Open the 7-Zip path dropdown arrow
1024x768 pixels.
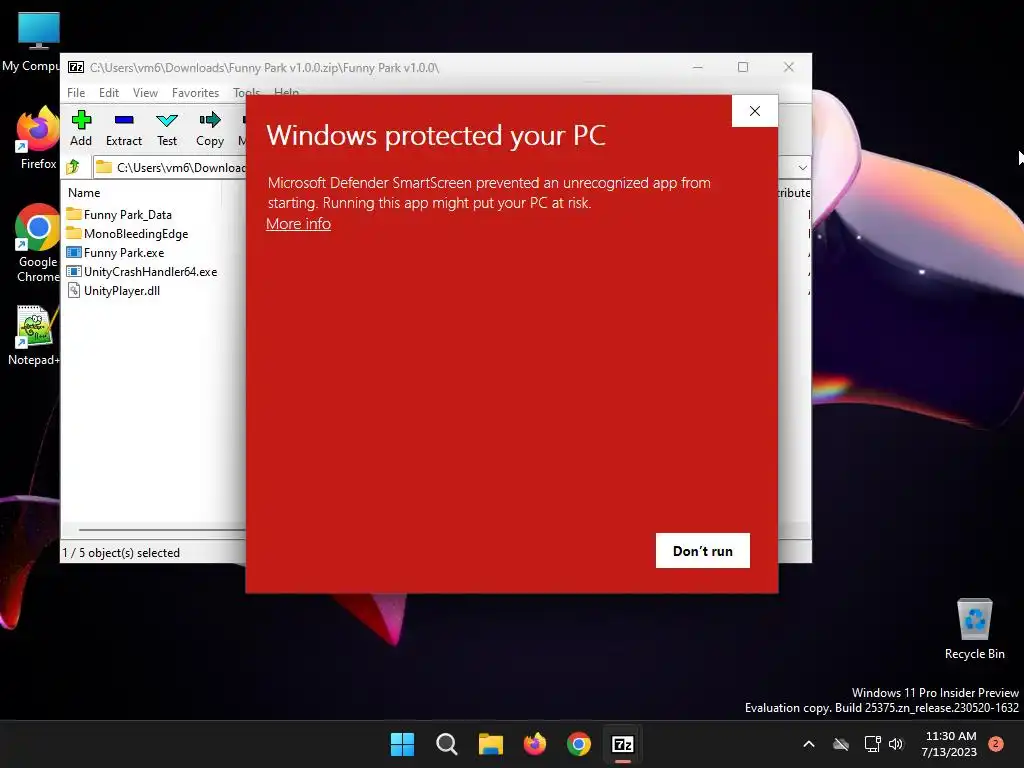(x=802, y=167)
